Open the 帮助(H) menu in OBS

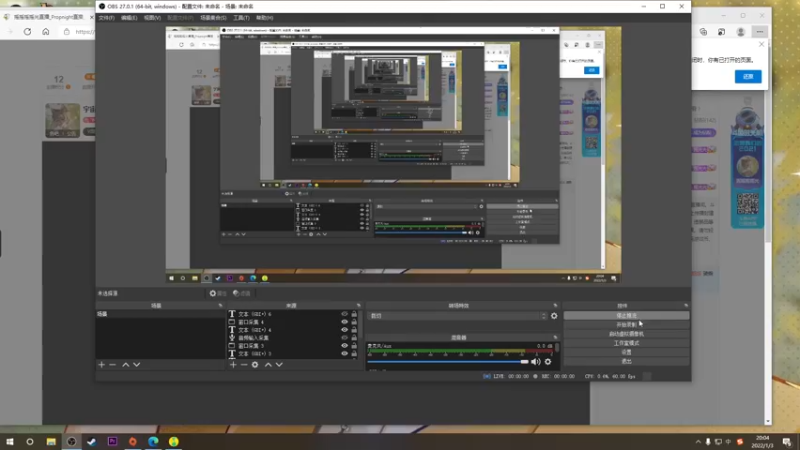264,18
